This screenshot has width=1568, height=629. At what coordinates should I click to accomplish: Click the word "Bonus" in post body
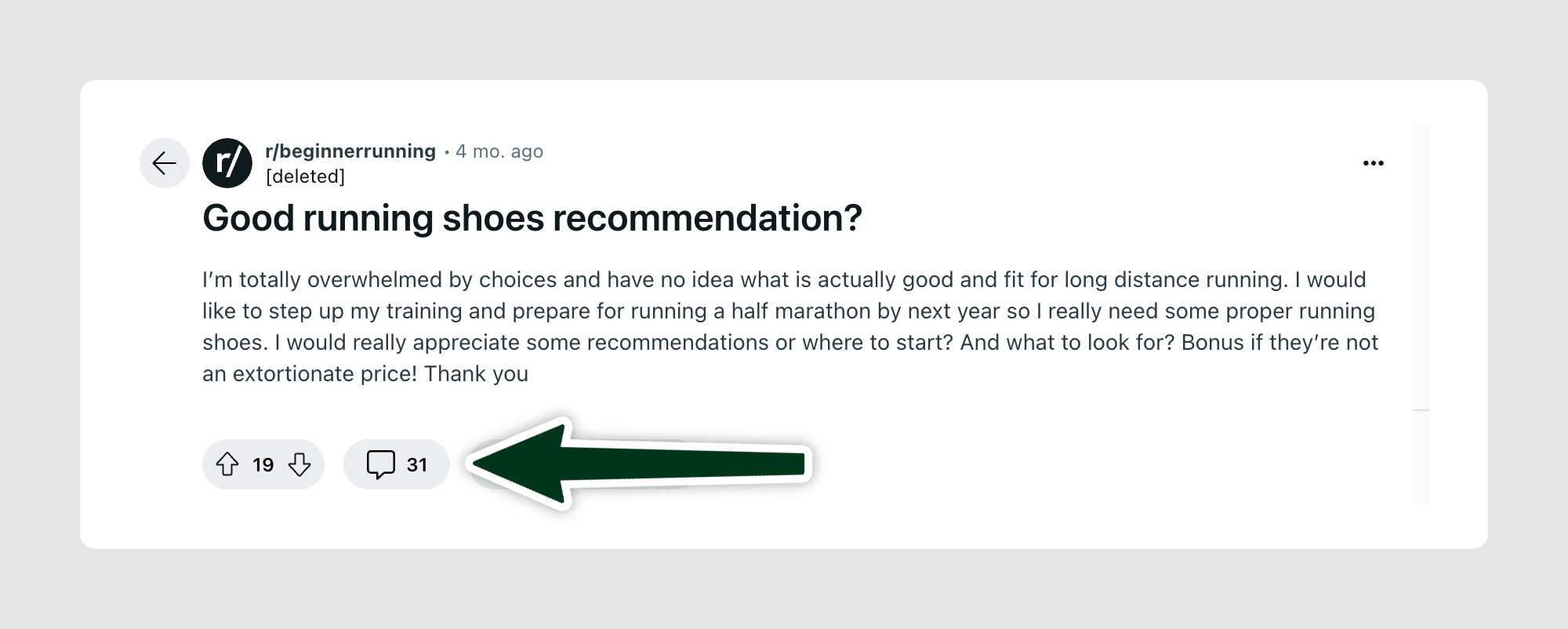coord(1212,343)
